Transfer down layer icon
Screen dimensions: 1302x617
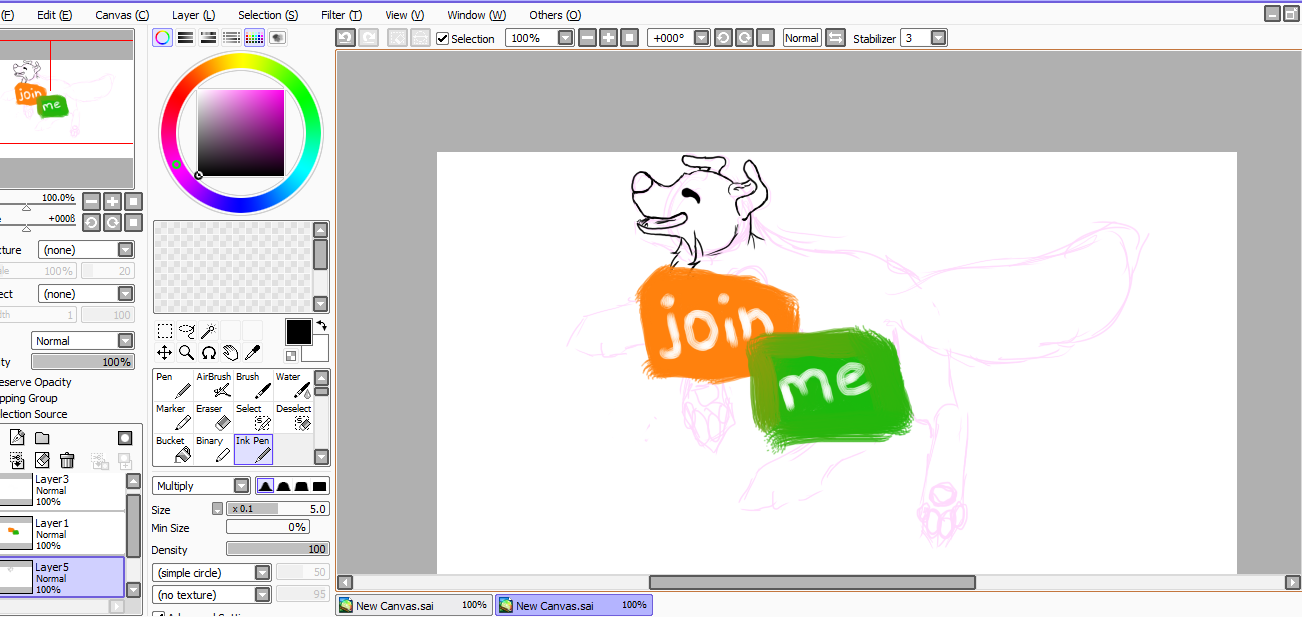pyautogui.click(x=17, y=460)
